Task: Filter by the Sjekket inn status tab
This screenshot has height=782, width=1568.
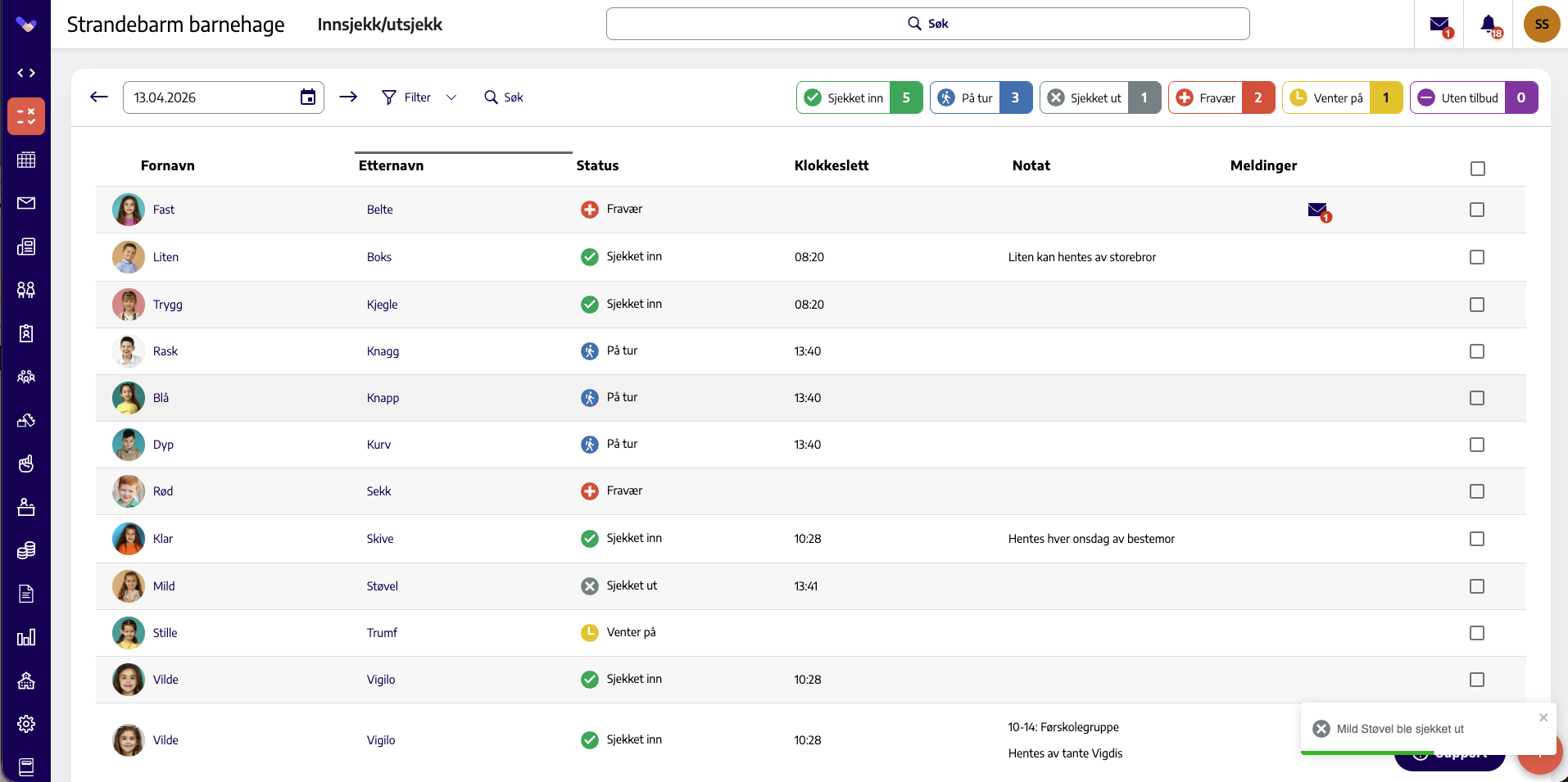Action: coord(859,97)
